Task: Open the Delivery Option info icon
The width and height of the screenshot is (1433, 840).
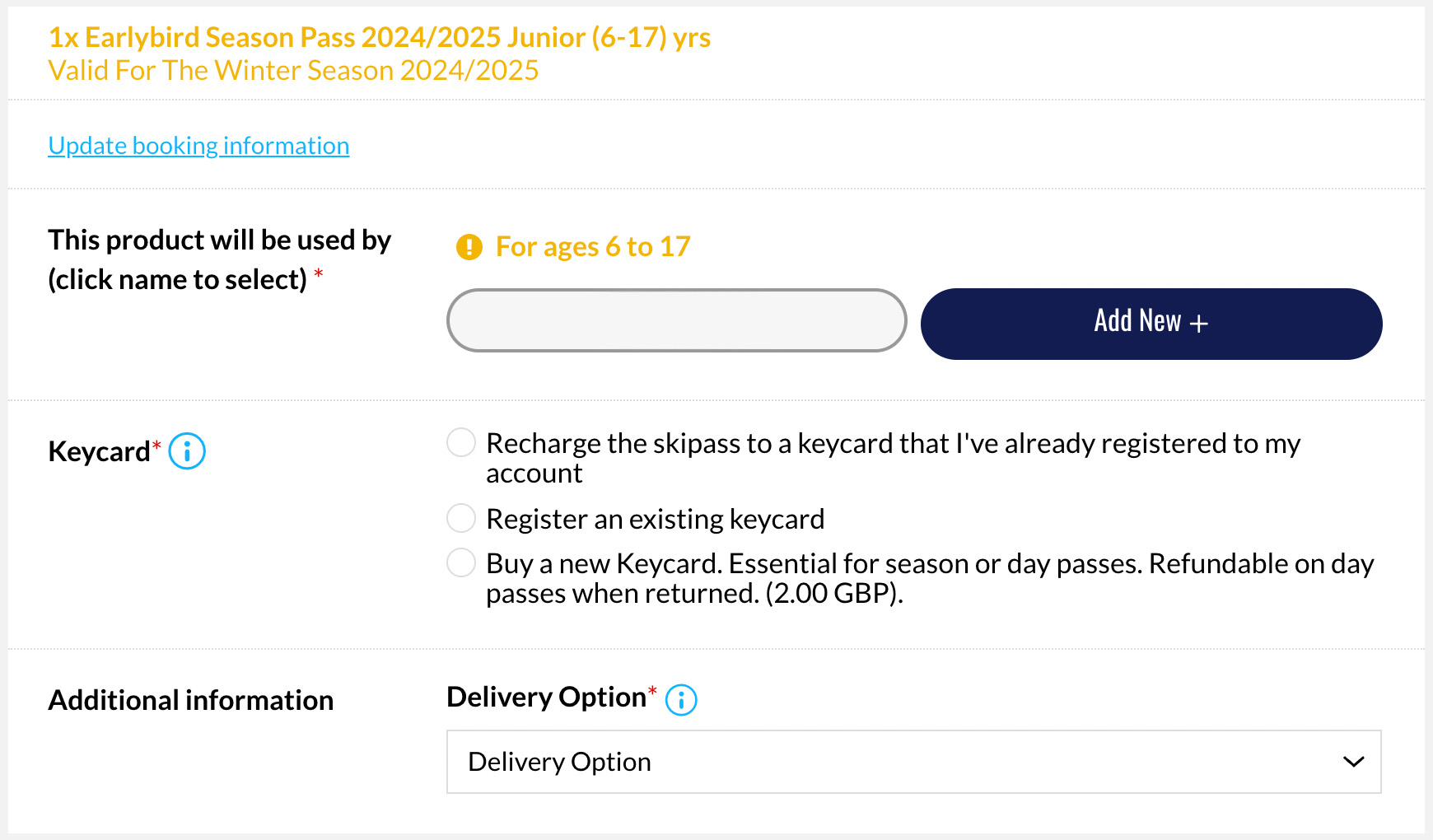Action: coord(681,700)
